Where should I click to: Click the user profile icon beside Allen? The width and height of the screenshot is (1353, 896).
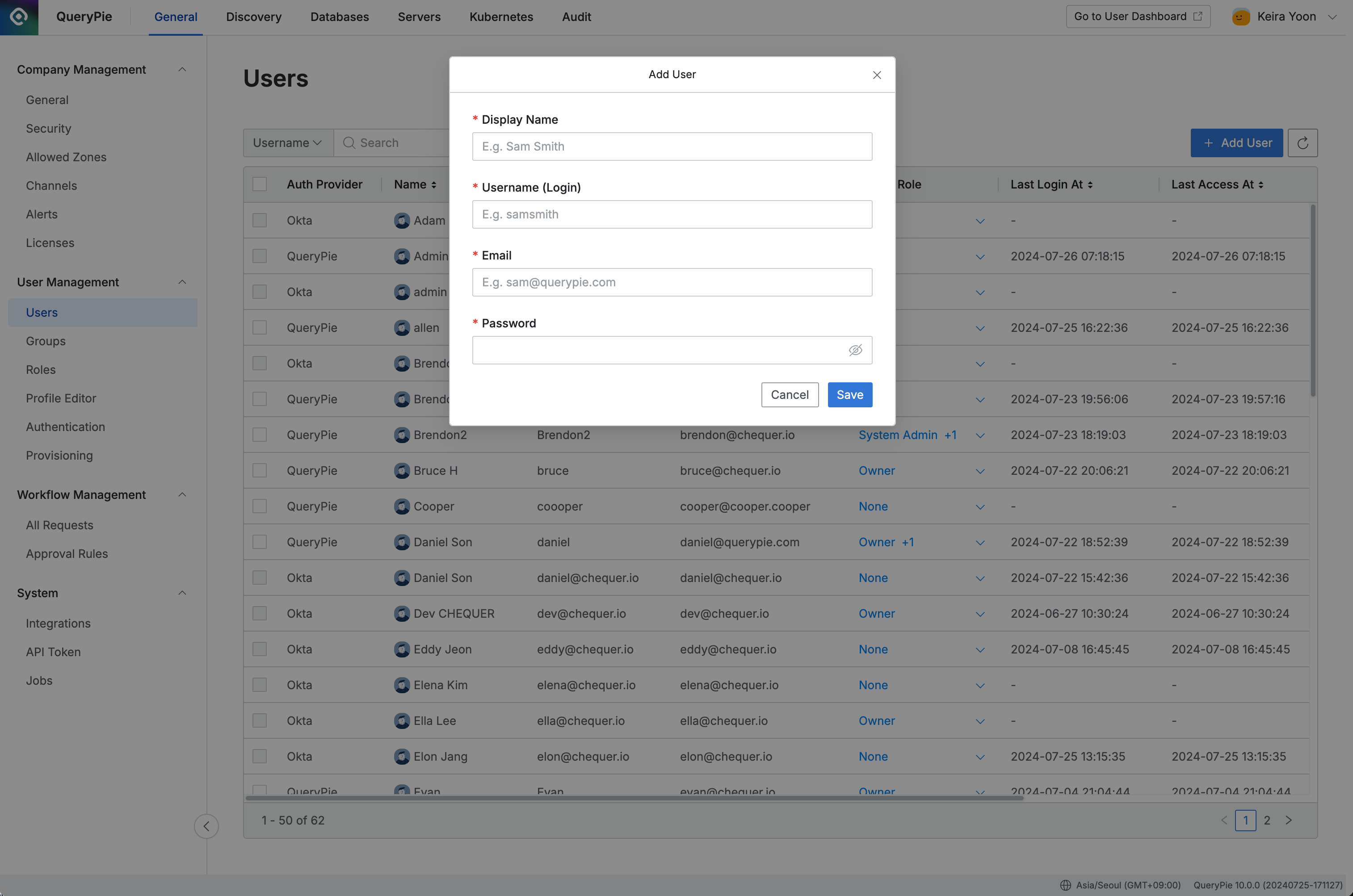click(x=400, y=327)
